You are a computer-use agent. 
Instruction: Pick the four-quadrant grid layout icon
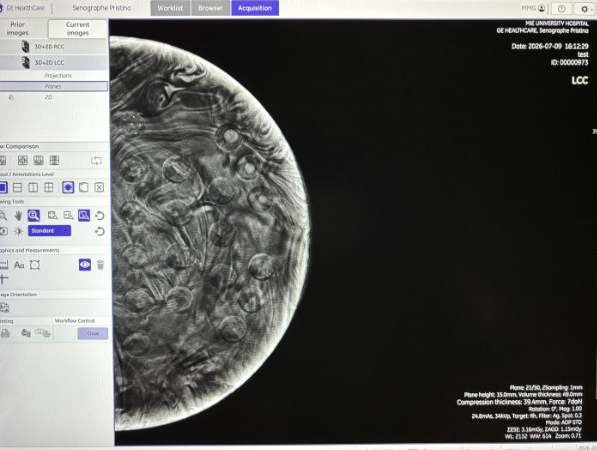point(49,187)
